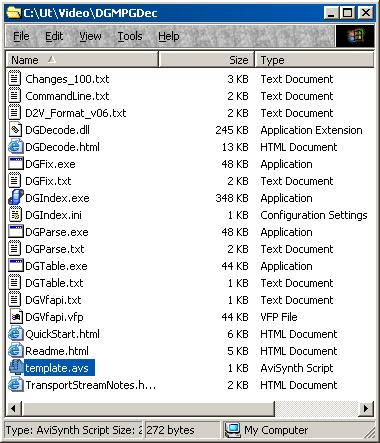This screenshot has height=443, width=380.
Task: Click the DGTable.exe application icon
Action: [x=15, y=266]
